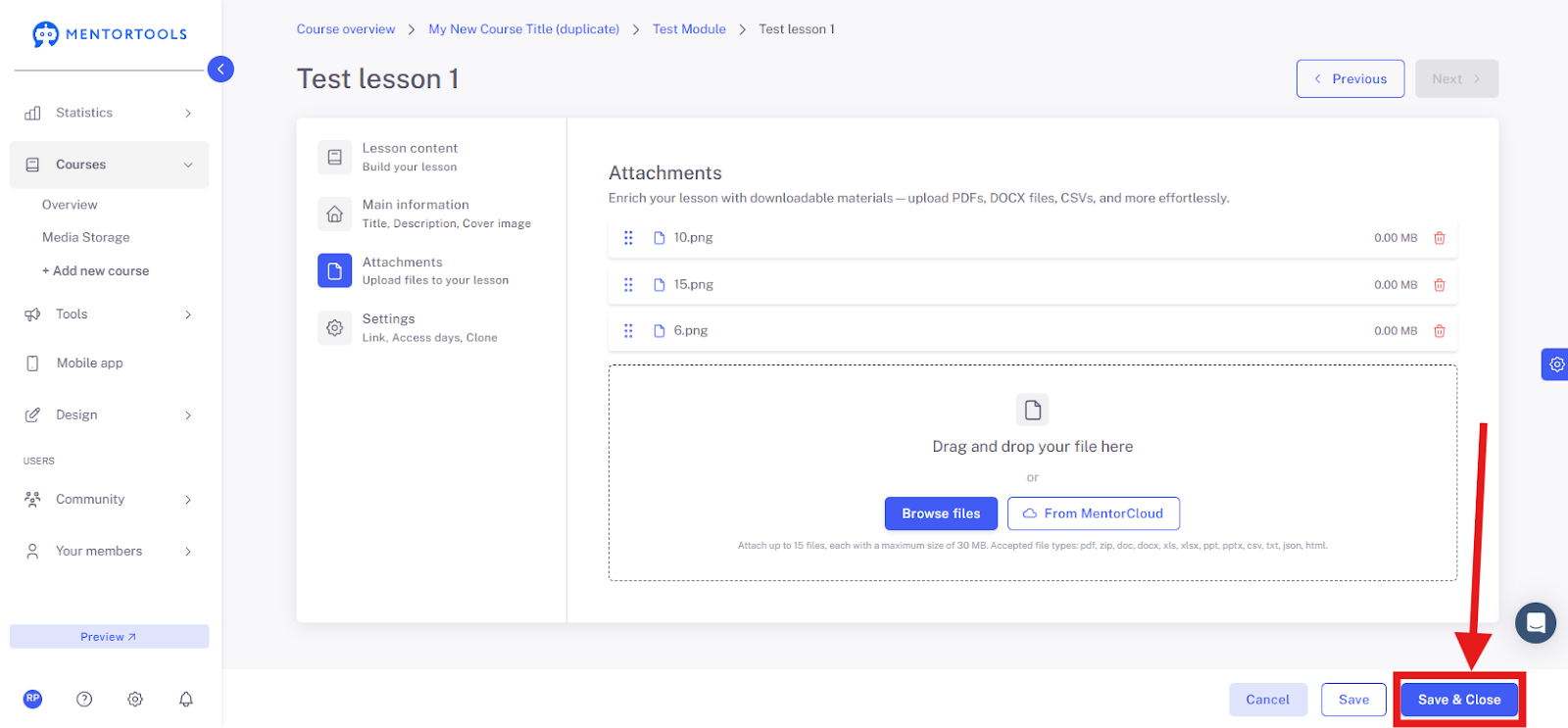Open the chat support bubble
Image resolution: width=1568 pixels, height=728 pixels.
[1536, 623]
